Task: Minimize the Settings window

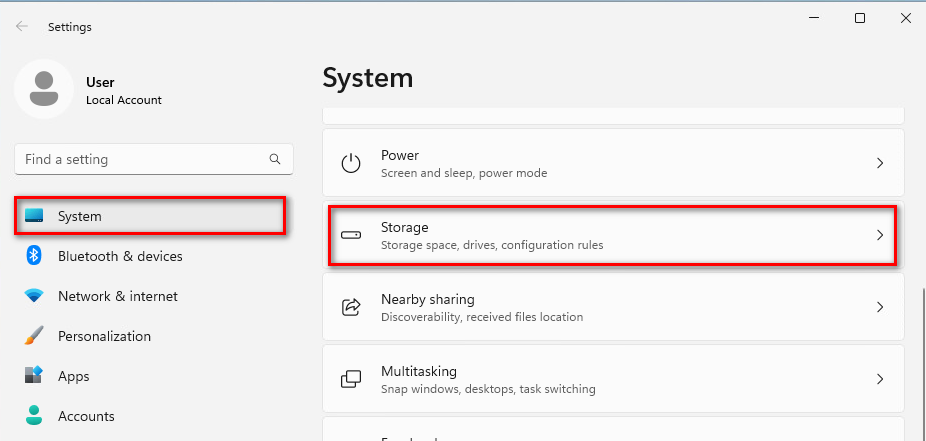Action: [x=814, y=18]
